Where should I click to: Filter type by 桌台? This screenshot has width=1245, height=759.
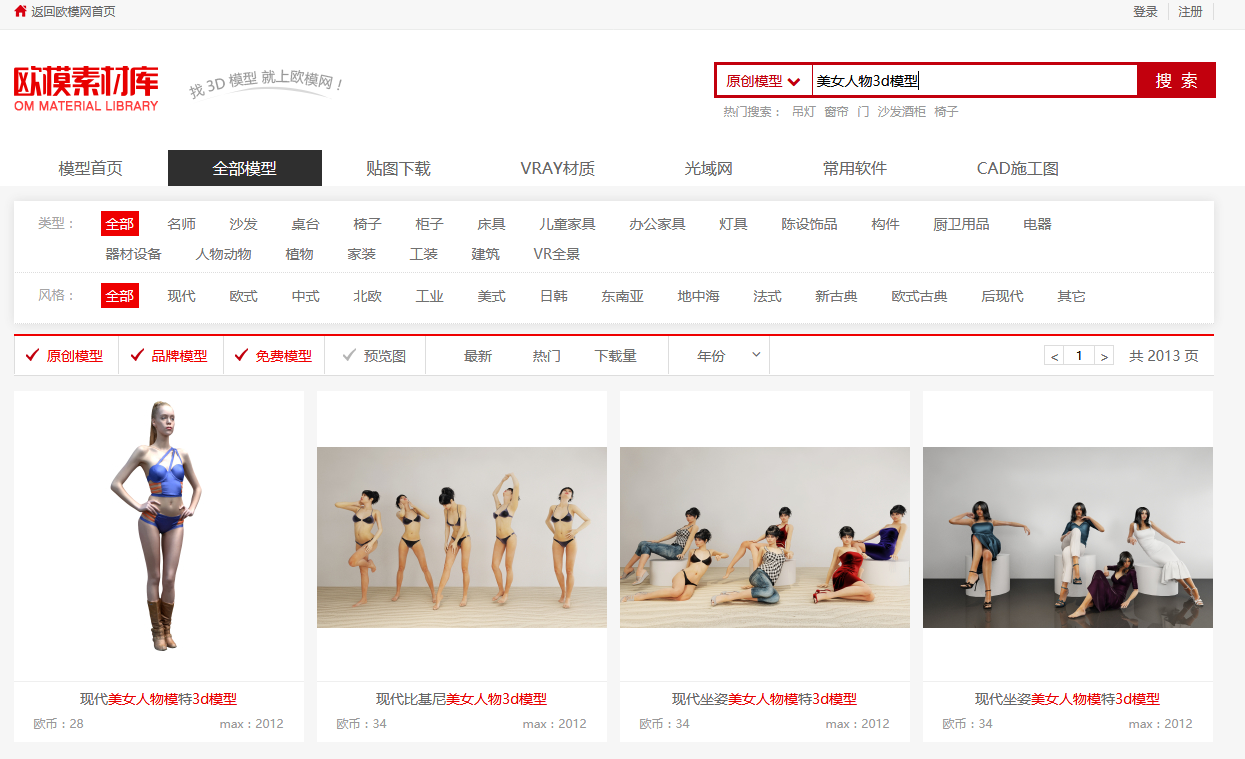306,224
